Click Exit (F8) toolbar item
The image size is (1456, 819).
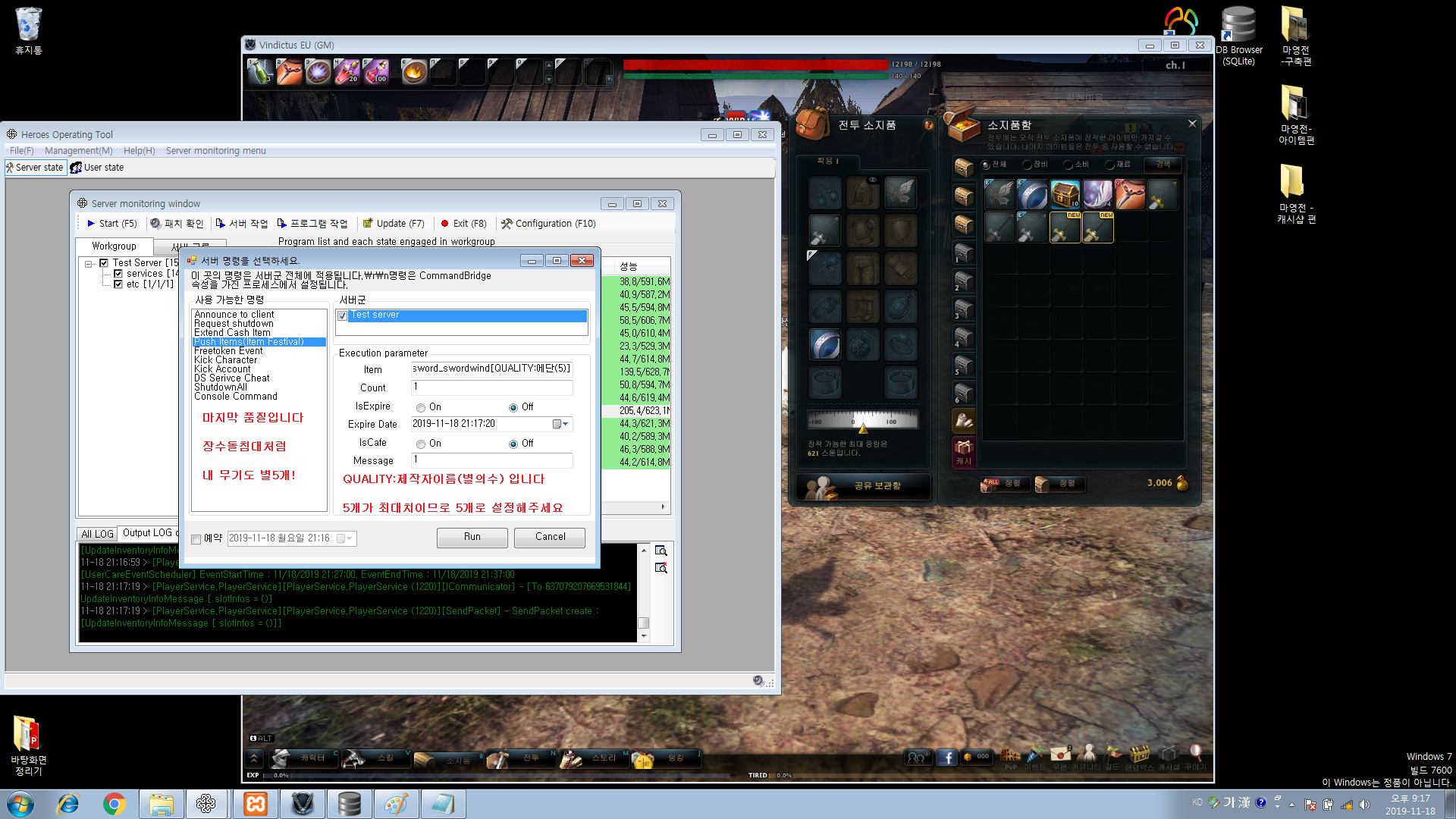pos(463,224)
